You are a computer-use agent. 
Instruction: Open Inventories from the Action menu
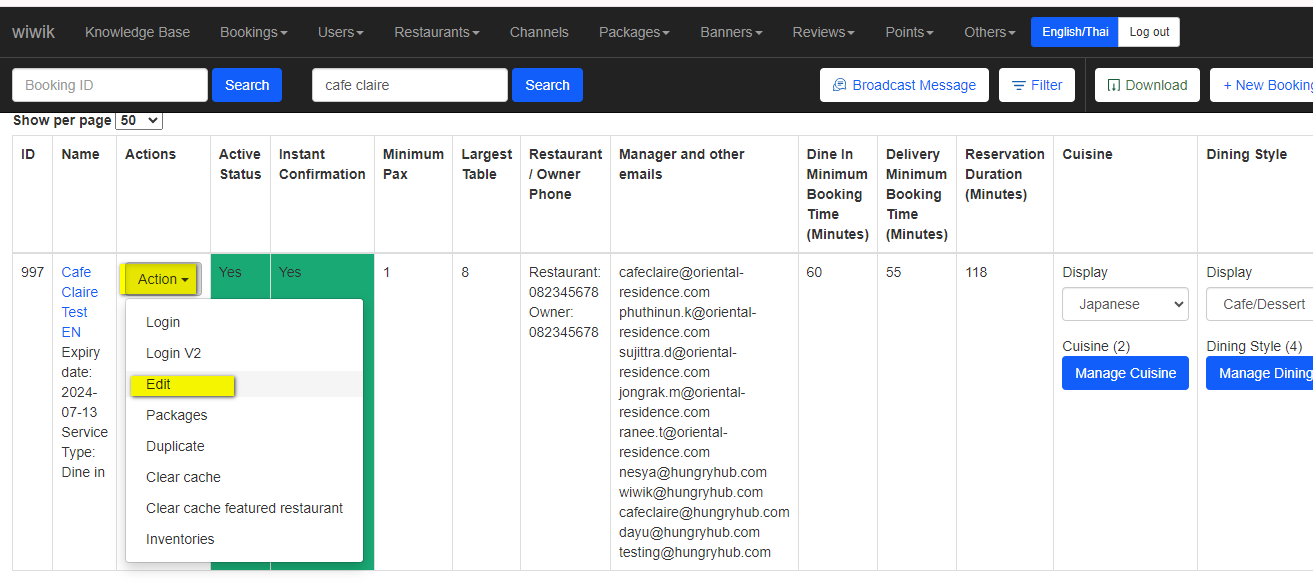(x=180, y=539)
